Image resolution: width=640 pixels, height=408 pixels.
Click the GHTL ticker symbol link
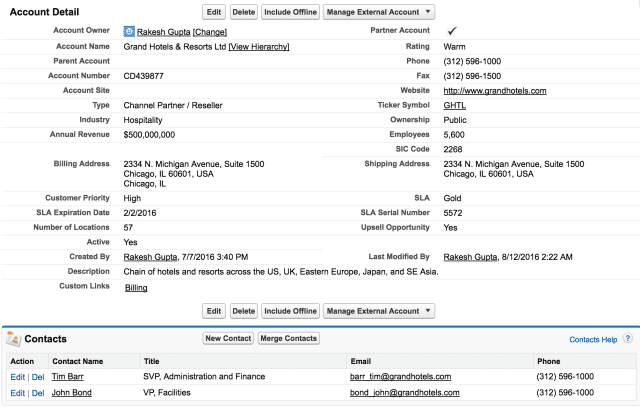[x=454, y=105]
